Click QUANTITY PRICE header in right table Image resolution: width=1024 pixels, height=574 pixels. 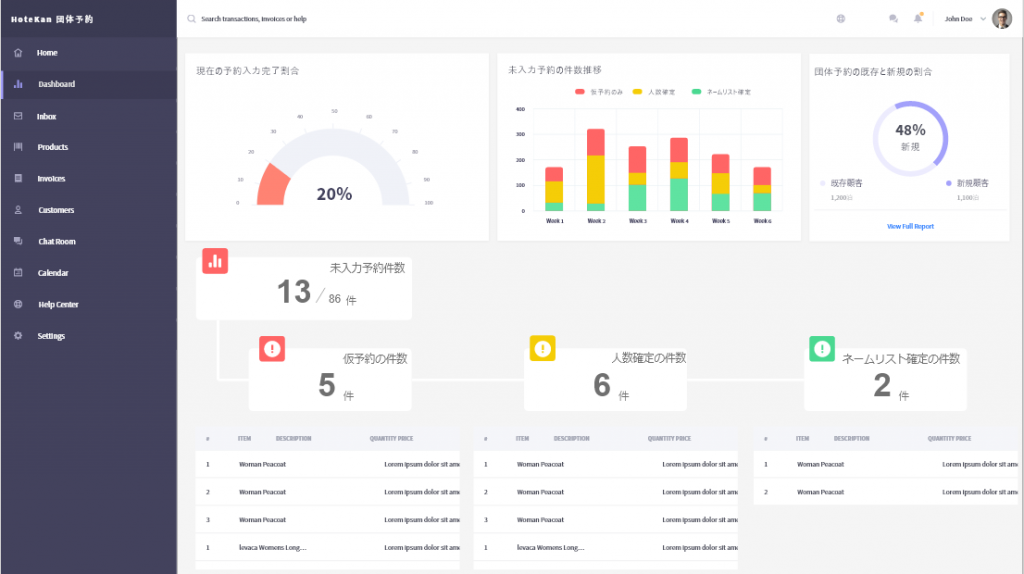click(949, 438)
